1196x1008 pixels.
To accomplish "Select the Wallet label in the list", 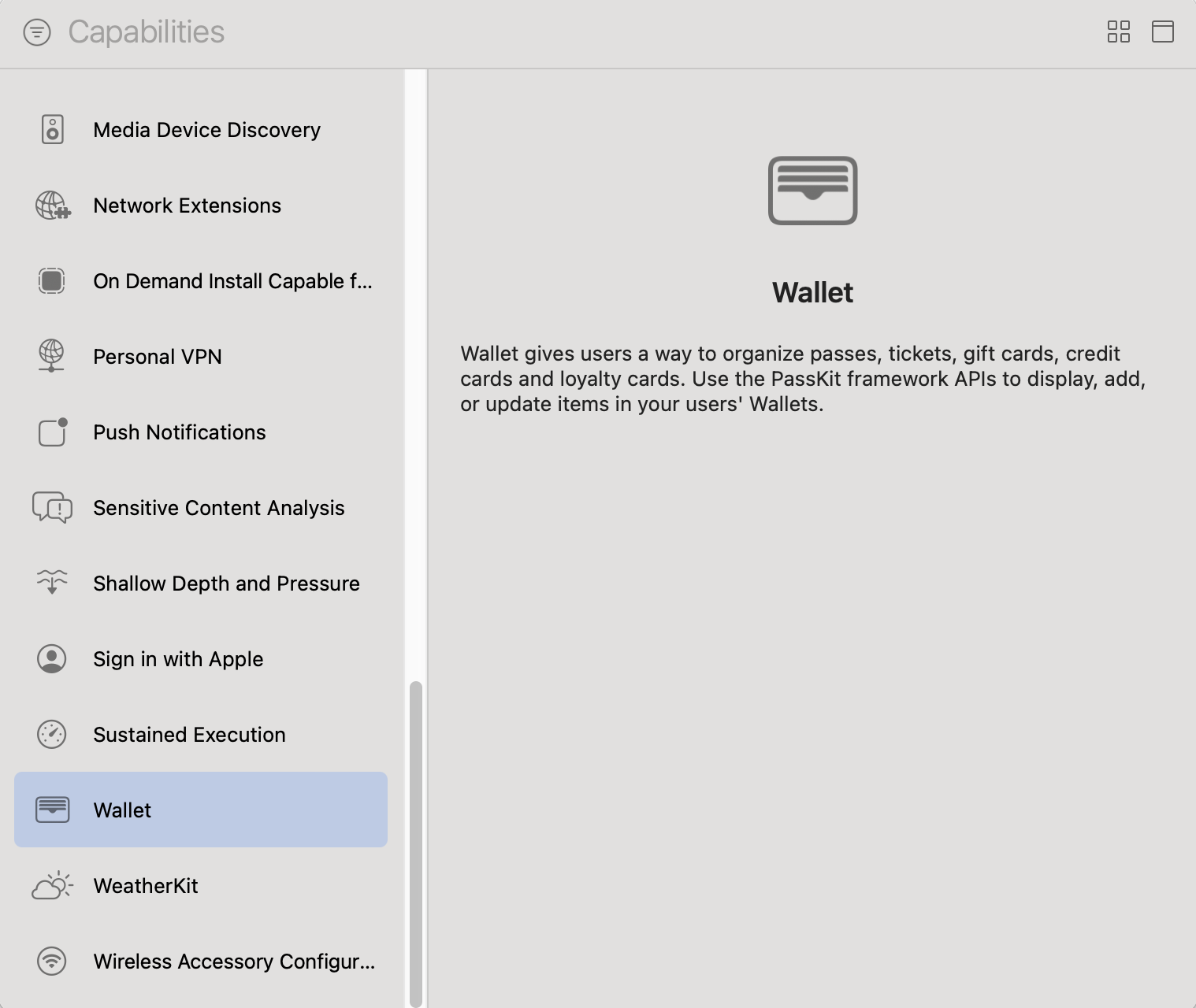I will (122, 810).
